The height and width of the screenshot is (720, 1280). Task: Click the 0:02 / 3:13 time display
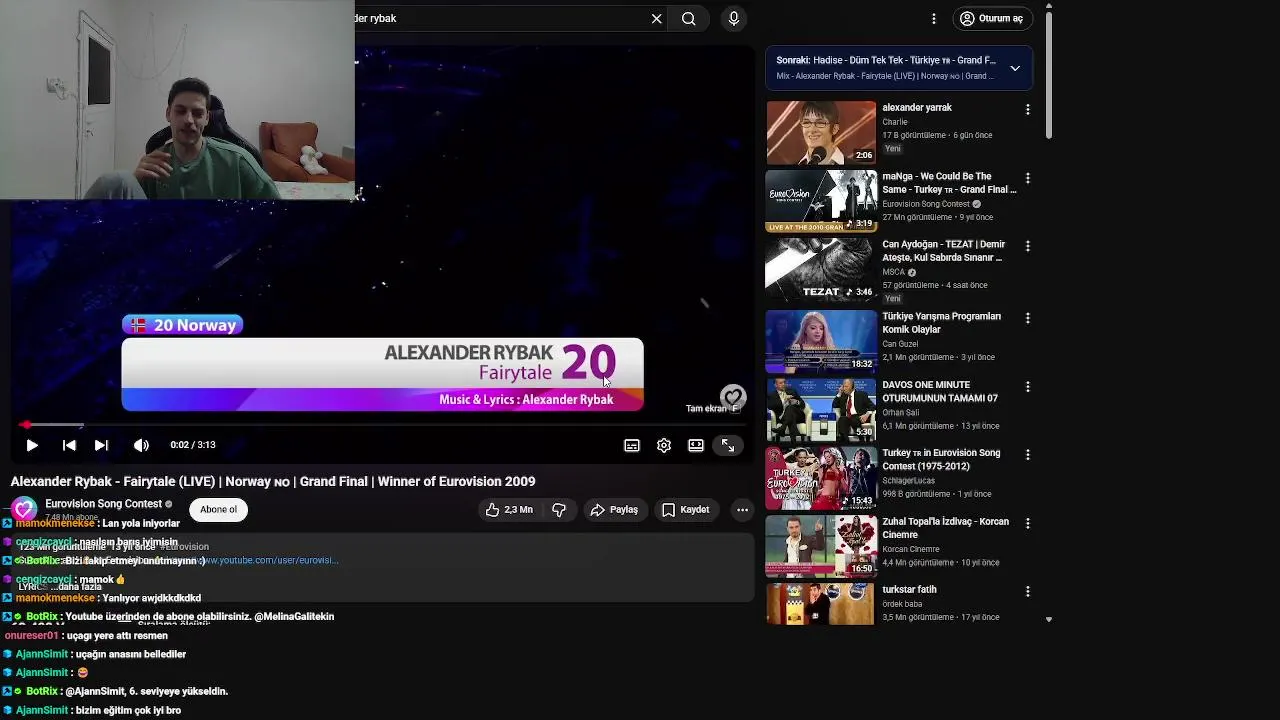click(x=193, y=445)
